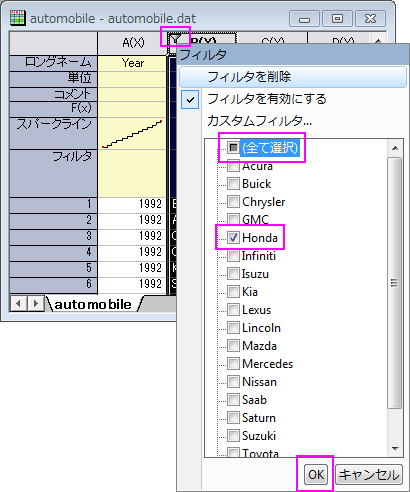
Task: Check the Kia checkbox
Action: click(233, 292)
